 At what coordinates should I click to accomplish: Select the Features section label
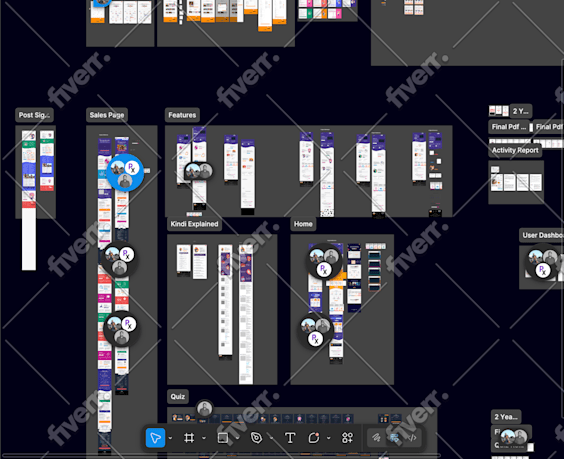click(182, 115)
